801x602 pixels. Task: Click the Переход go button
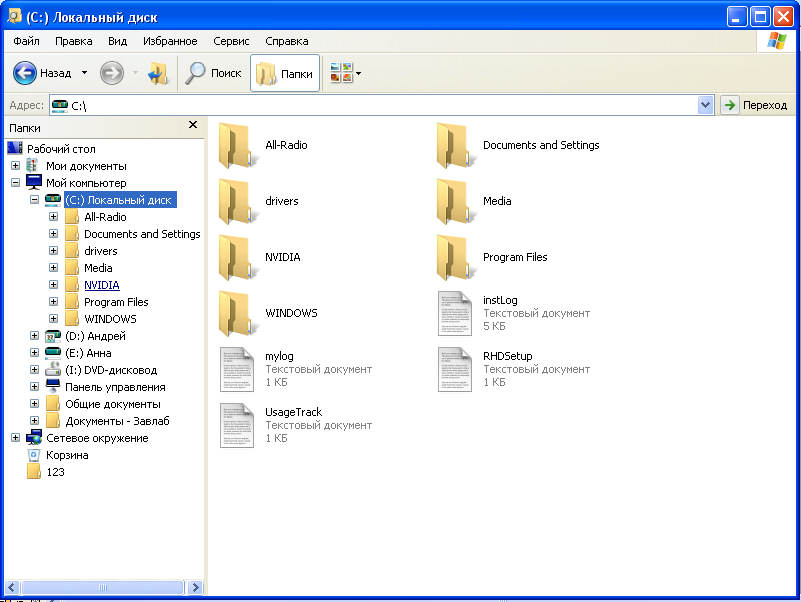tap(755, 105)
